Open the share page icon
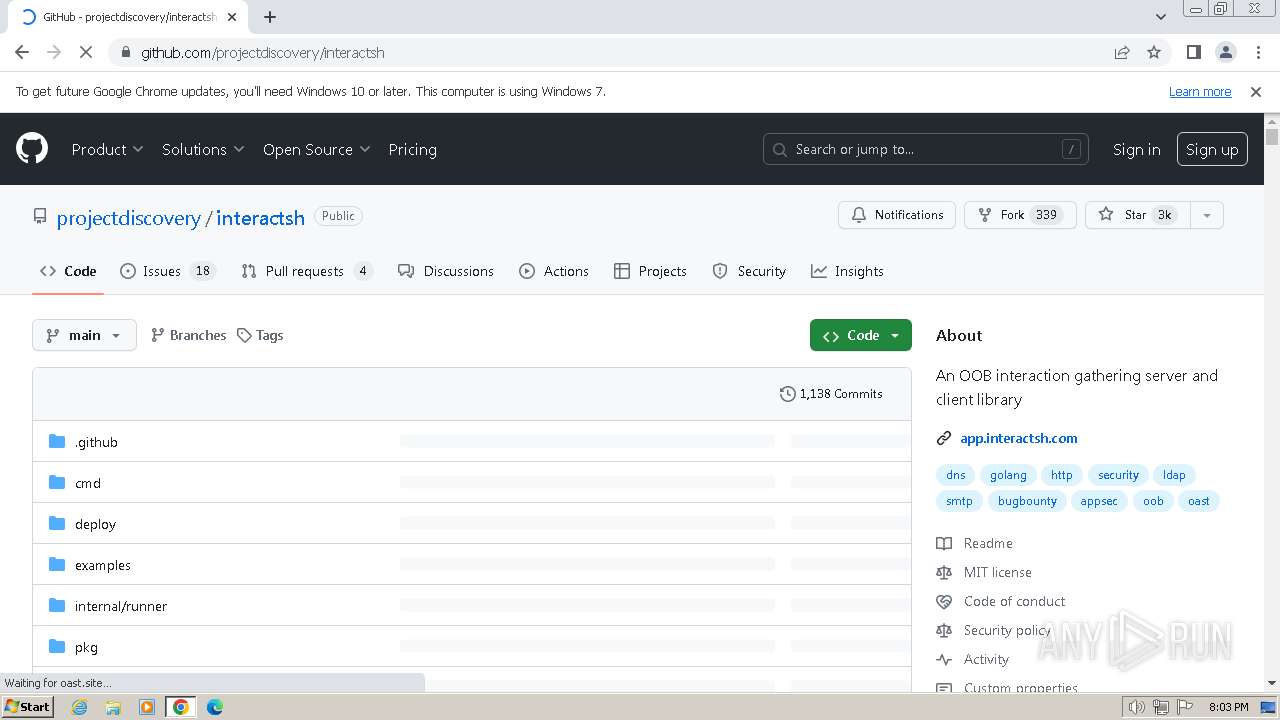The image size is (1280, 720). [1122, 52]
